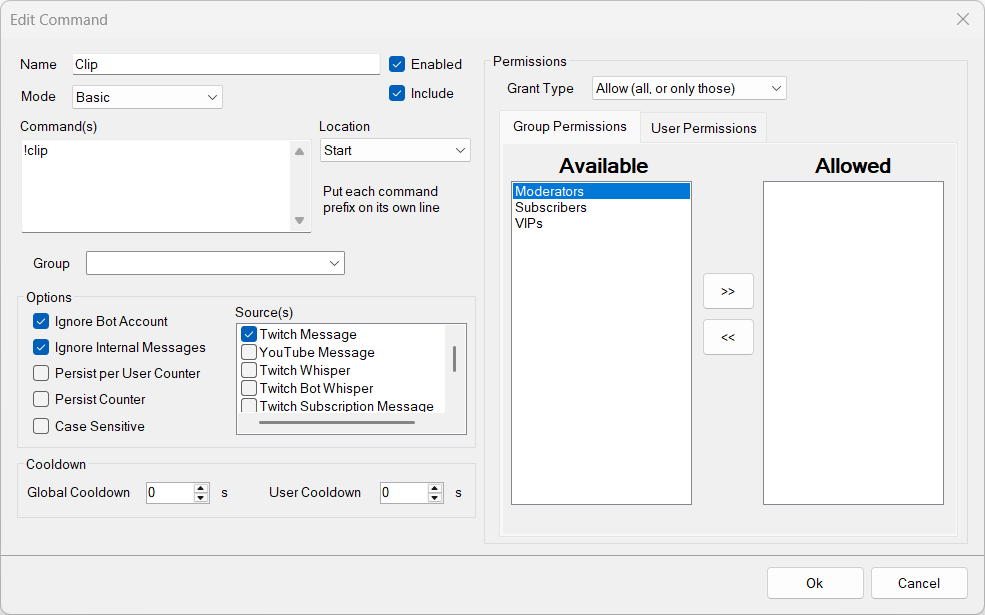Select Subscribers in the Available list

pyautogui.click(x=551, y=207)
